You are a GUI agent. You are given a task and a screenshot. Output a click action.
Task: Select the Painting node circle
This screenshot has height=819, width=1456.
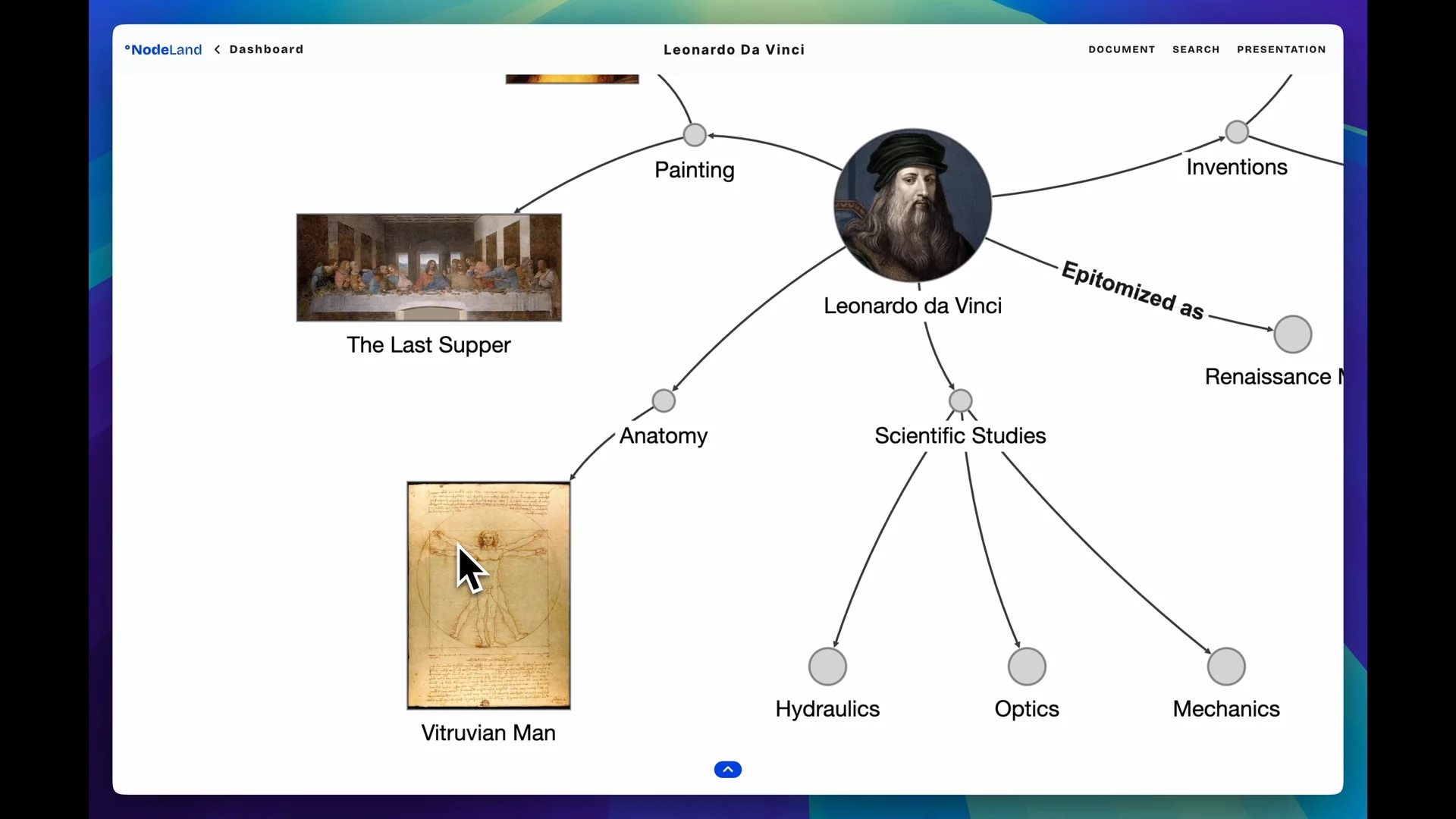[695, 135]
